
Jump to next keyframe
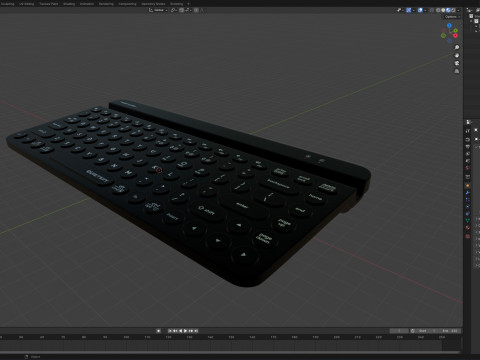[x=191, y=331]
